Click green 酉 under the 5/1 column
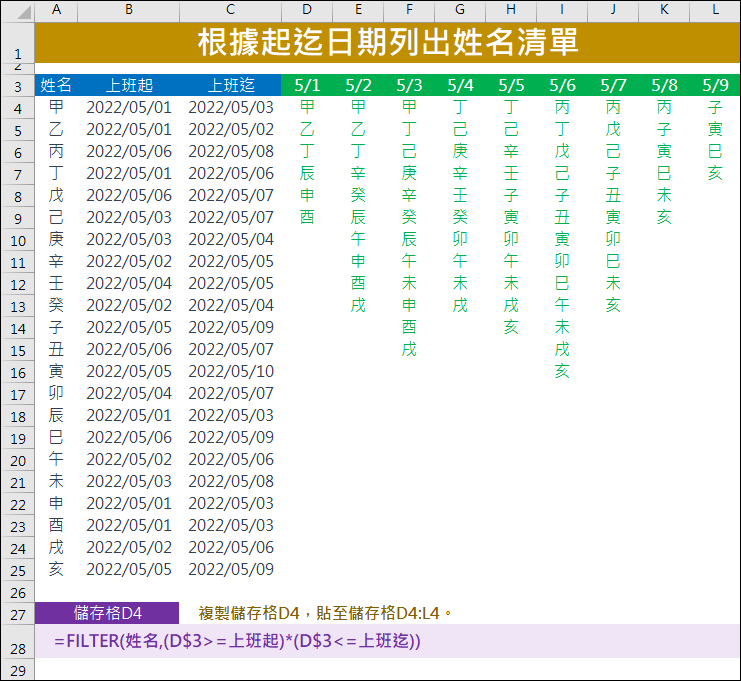The width and height of the screenshot is (741, 681). tap(307, 217)
